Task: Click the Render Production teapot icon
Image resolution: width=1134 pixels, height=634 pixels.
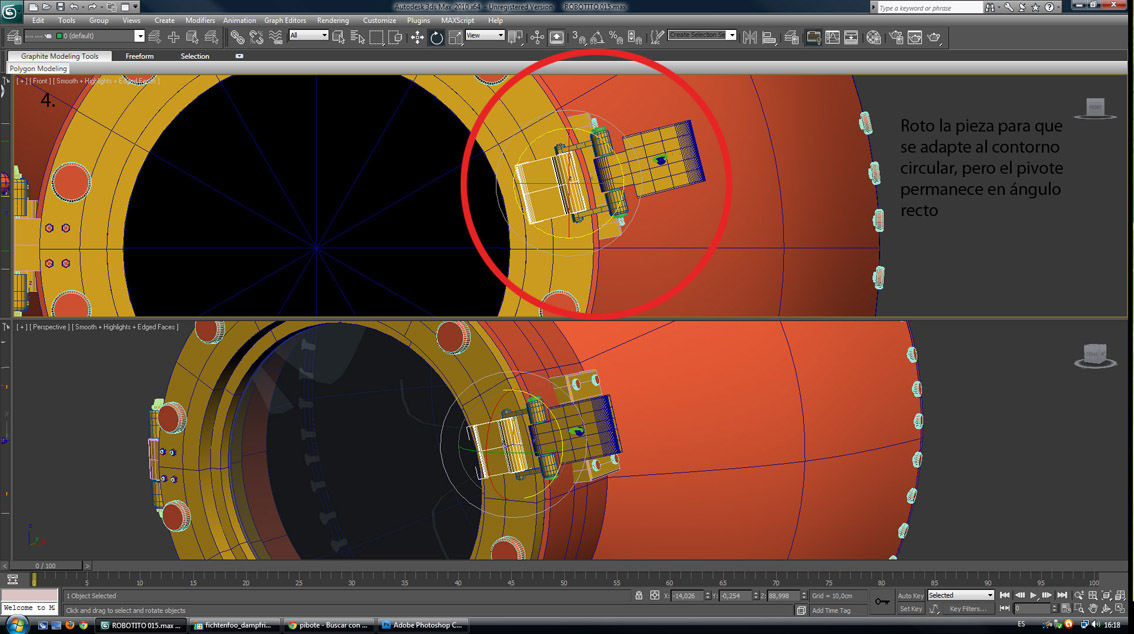Action: [x=934, y=37]
